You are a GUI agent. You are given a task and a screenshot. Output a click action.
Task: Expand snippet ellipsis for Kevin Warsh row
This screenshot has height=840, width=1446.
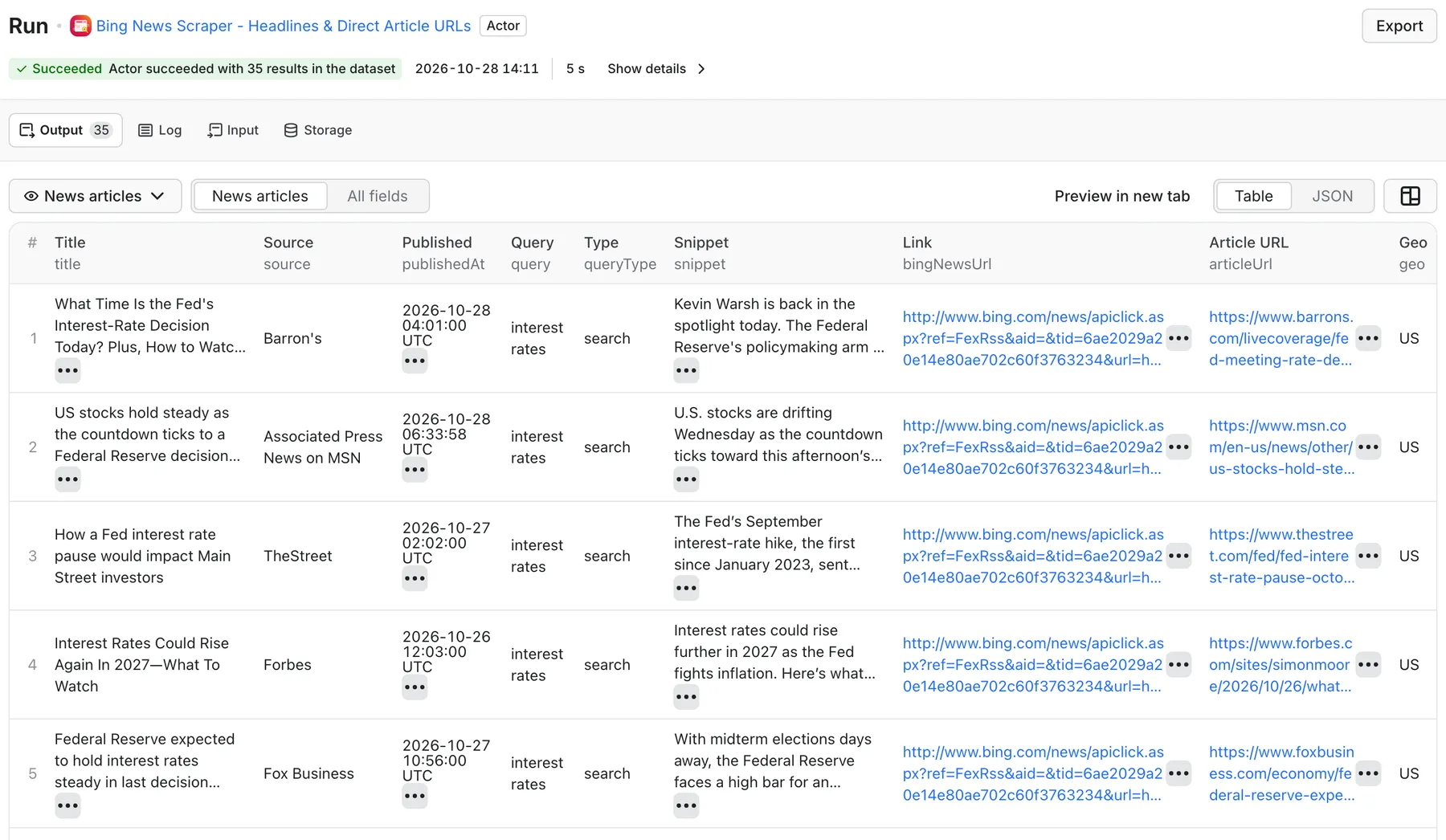pos(686,371)
